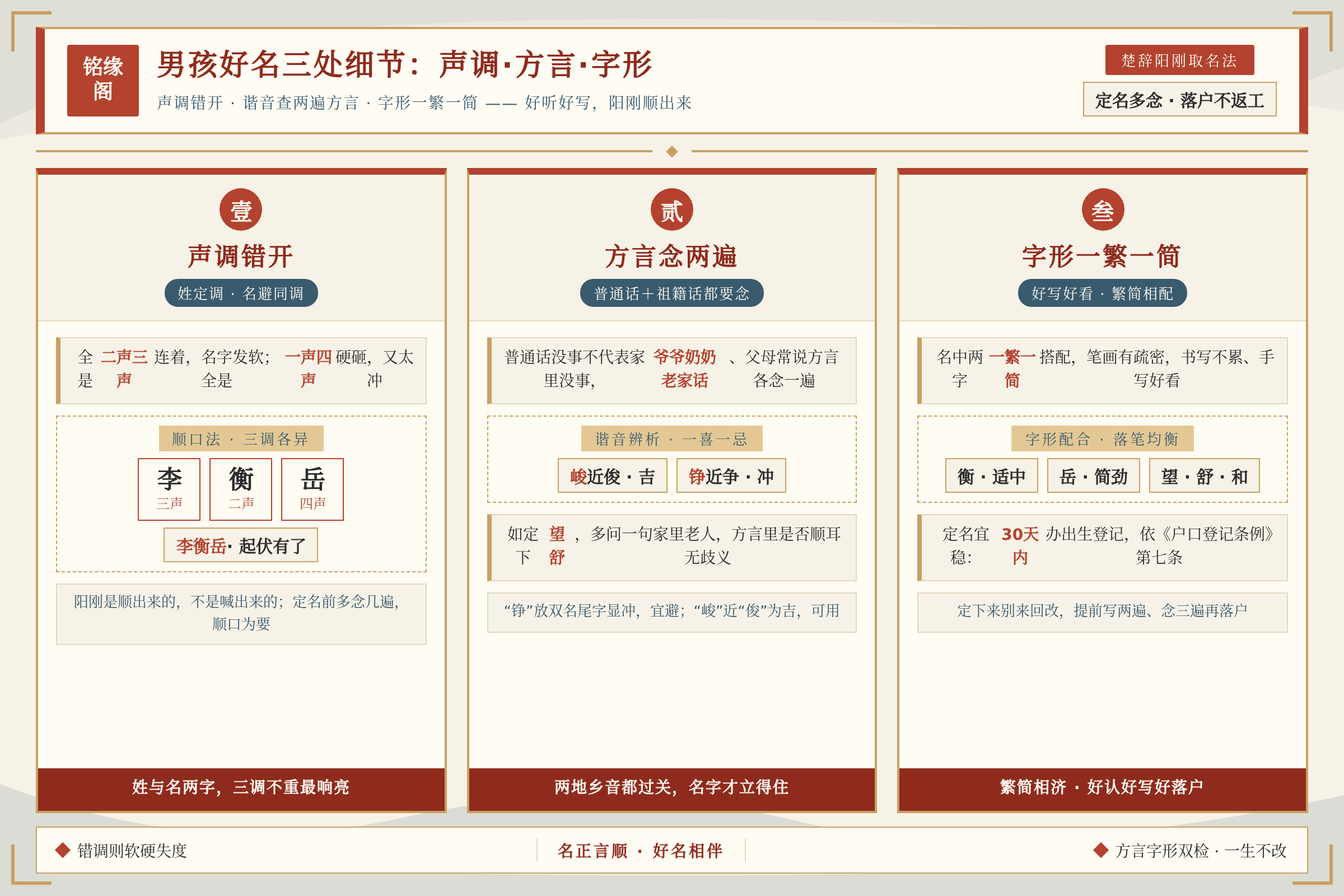Click the 普通话+祖籍话都要念 pill
The width and height of the screenshot is (1344, 896).
click(x=671, y=293)
